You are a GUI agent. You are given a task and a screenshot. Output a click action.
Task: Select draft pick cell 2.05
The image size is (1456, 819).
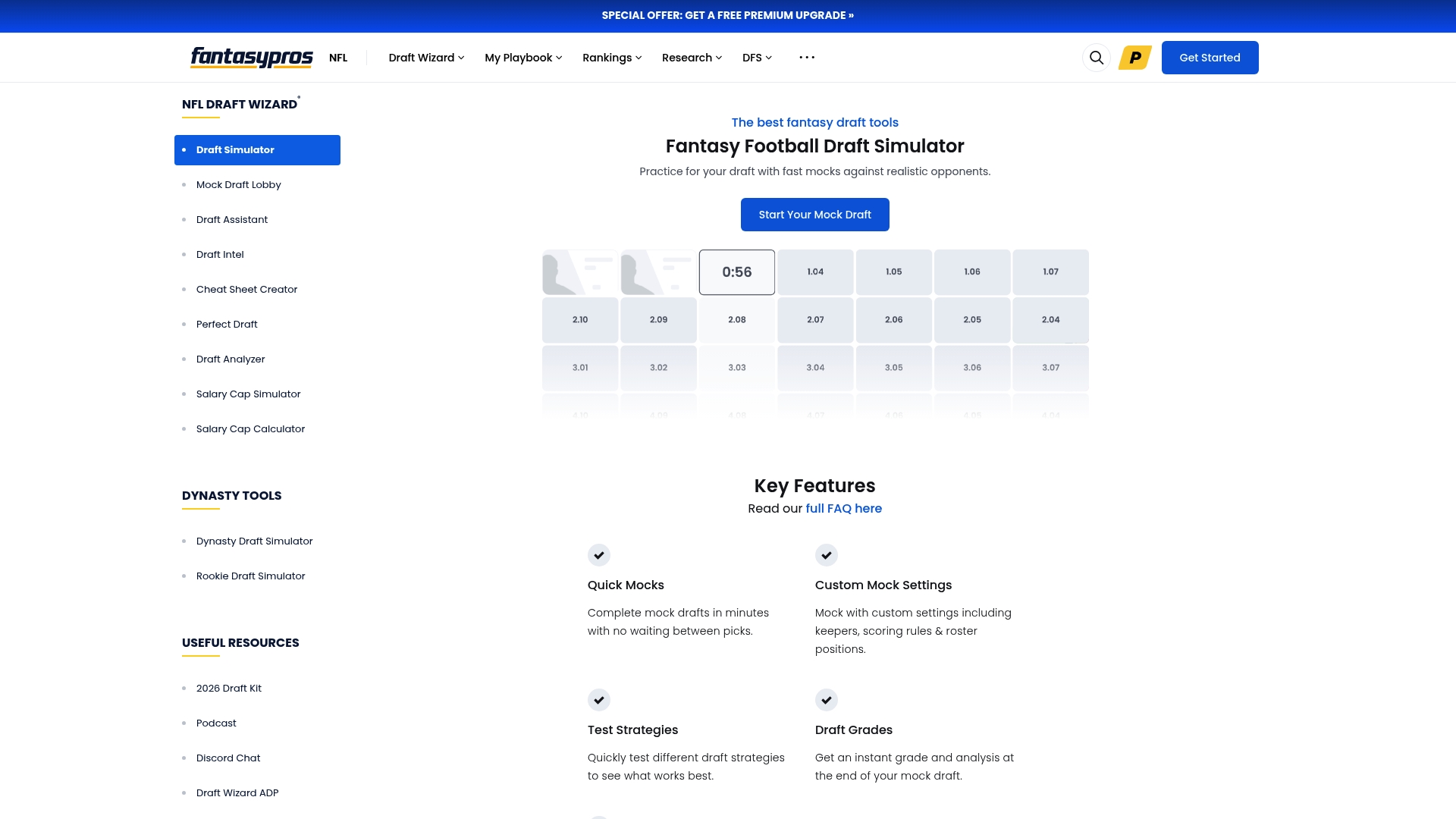coord(972,320)
